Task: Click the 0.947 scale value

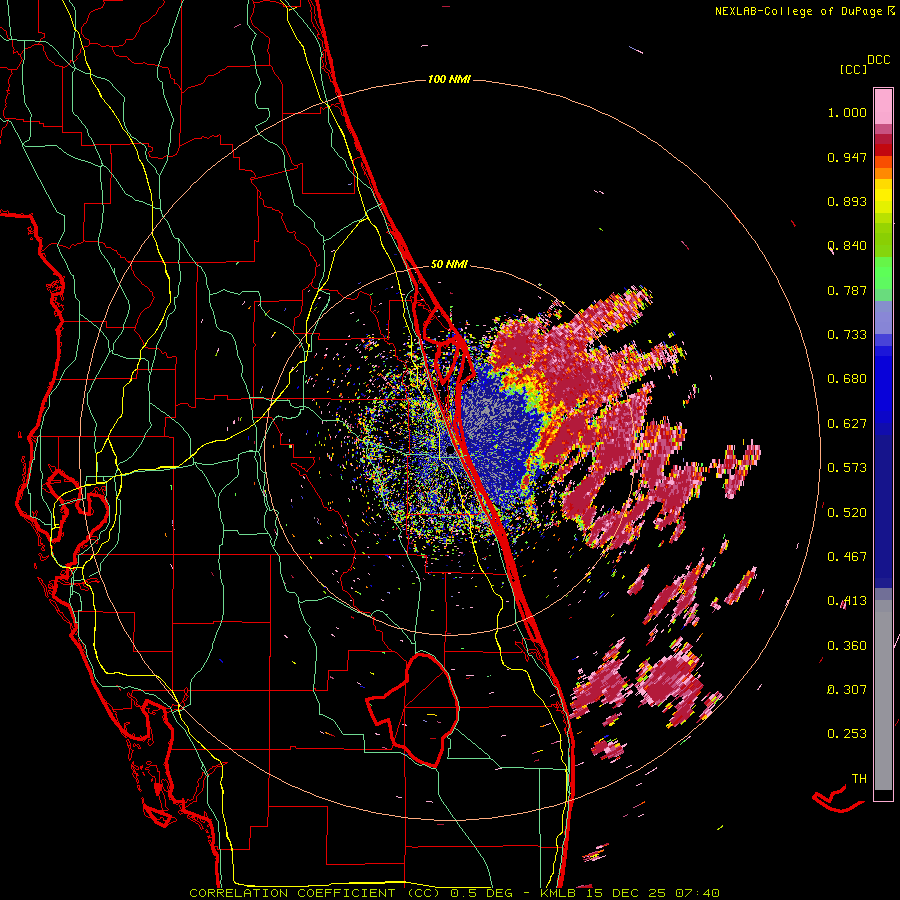Action: 847,157
